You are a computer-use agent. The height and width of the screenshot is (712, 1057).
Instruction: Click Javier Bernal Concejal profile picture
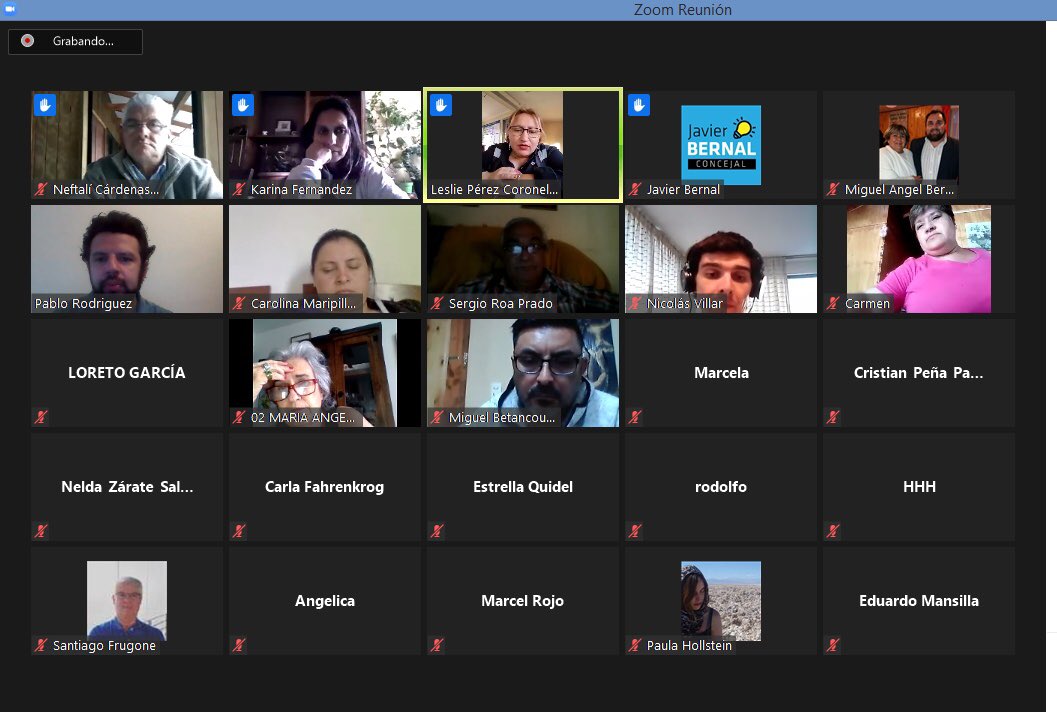pos(721,145)
